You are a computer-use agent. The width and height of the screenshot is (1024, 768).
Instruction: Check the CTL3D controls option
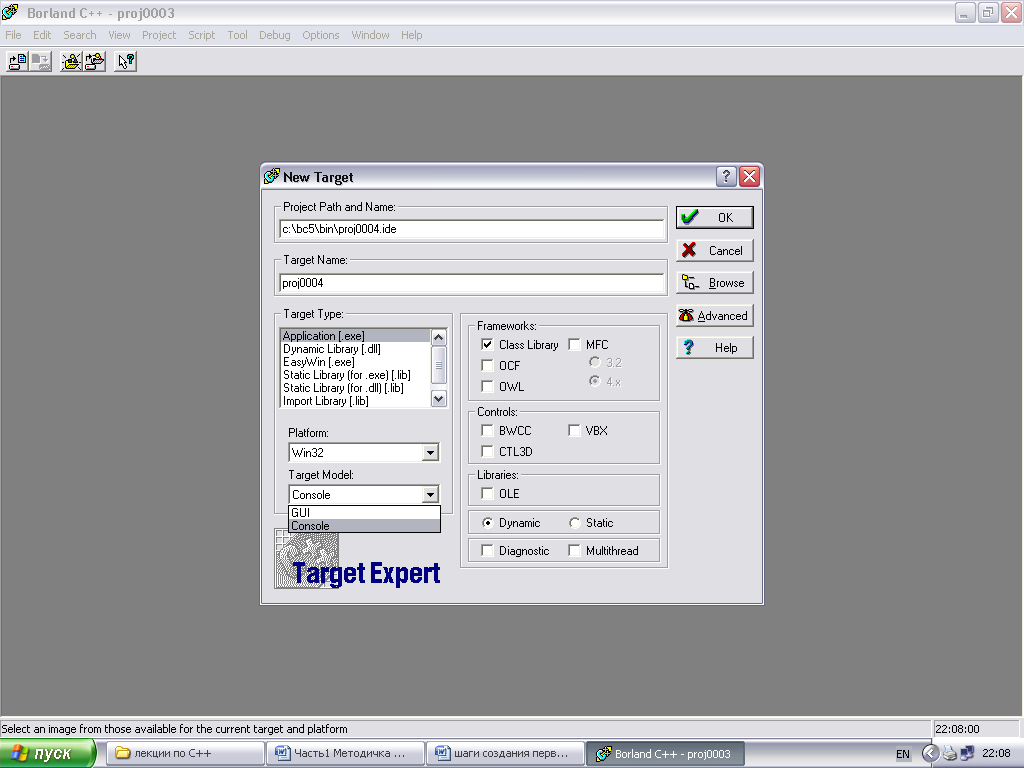487,451
